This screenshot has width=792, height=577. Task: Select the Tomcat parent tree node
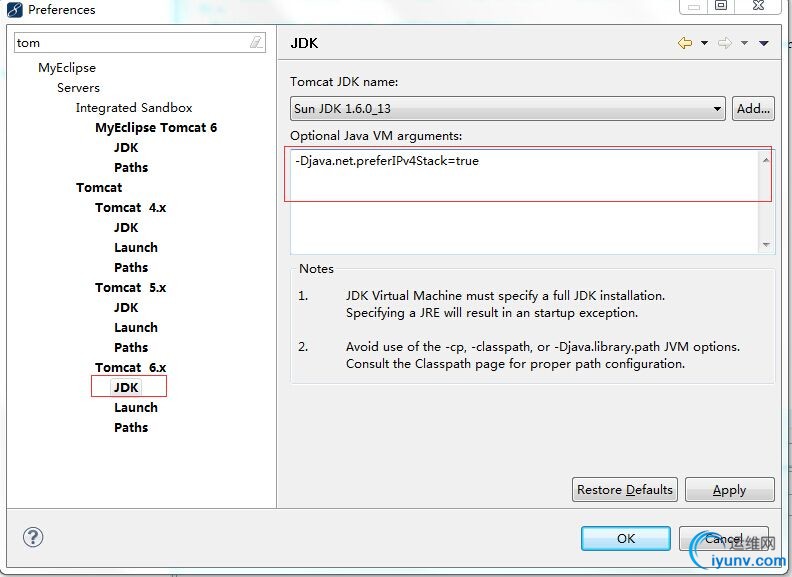click(x=99, y=187)
